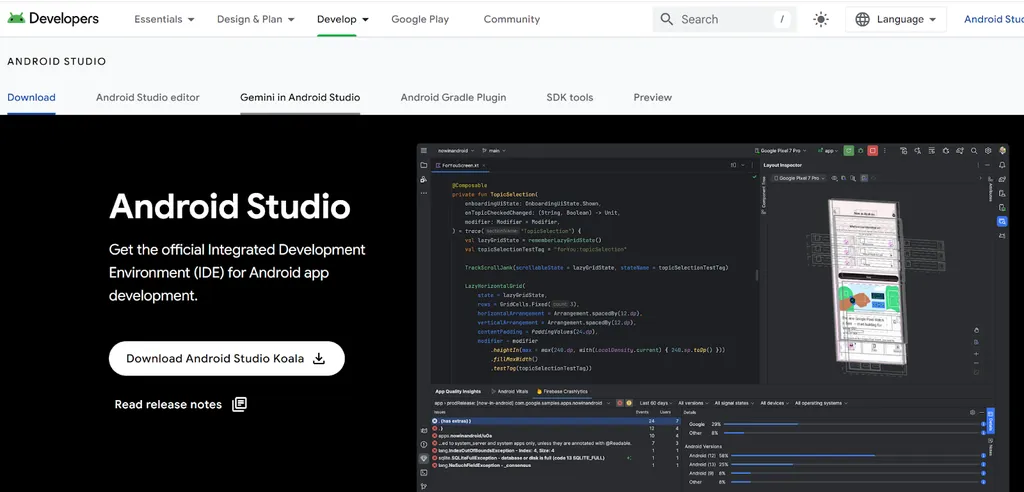The width and height of the screenshot is (1024, 492).
Task: Open the Google Pixel 7 Pro device dropdown in IDE toolbar
Action: coord(780,150)
